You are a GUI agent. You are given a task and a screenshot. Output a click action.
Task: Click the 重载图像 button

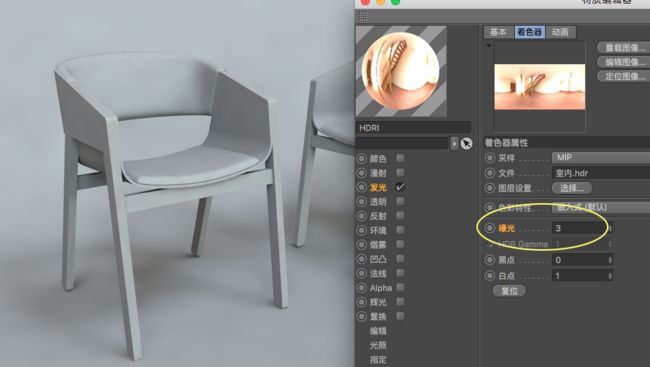point(624,48)
